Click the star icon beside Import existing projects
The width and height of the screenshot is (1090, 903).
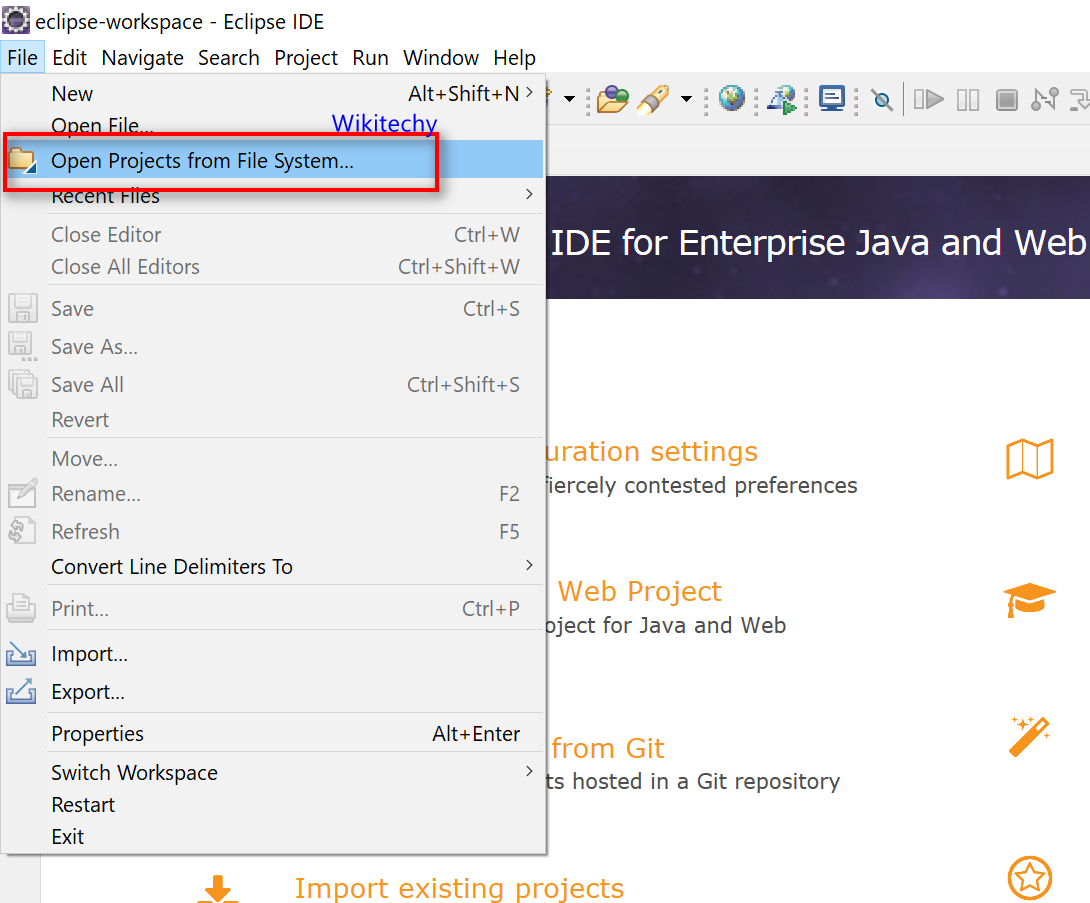point(1030,878)
